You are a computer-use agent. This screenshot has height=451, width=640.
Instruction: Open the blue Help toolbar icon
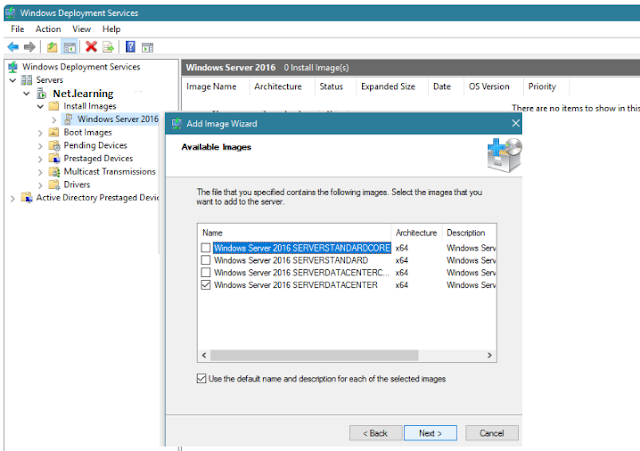point(130,47)
